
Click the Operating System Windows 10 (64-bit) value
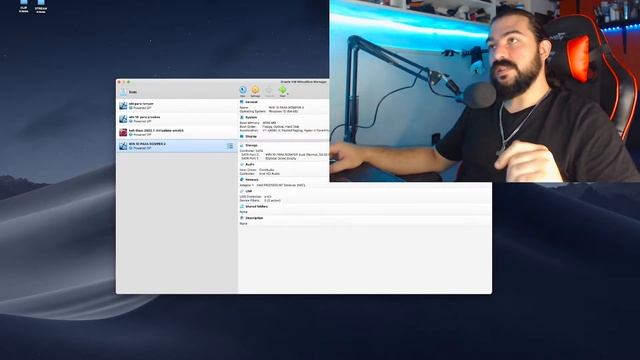tap(283, 111)
